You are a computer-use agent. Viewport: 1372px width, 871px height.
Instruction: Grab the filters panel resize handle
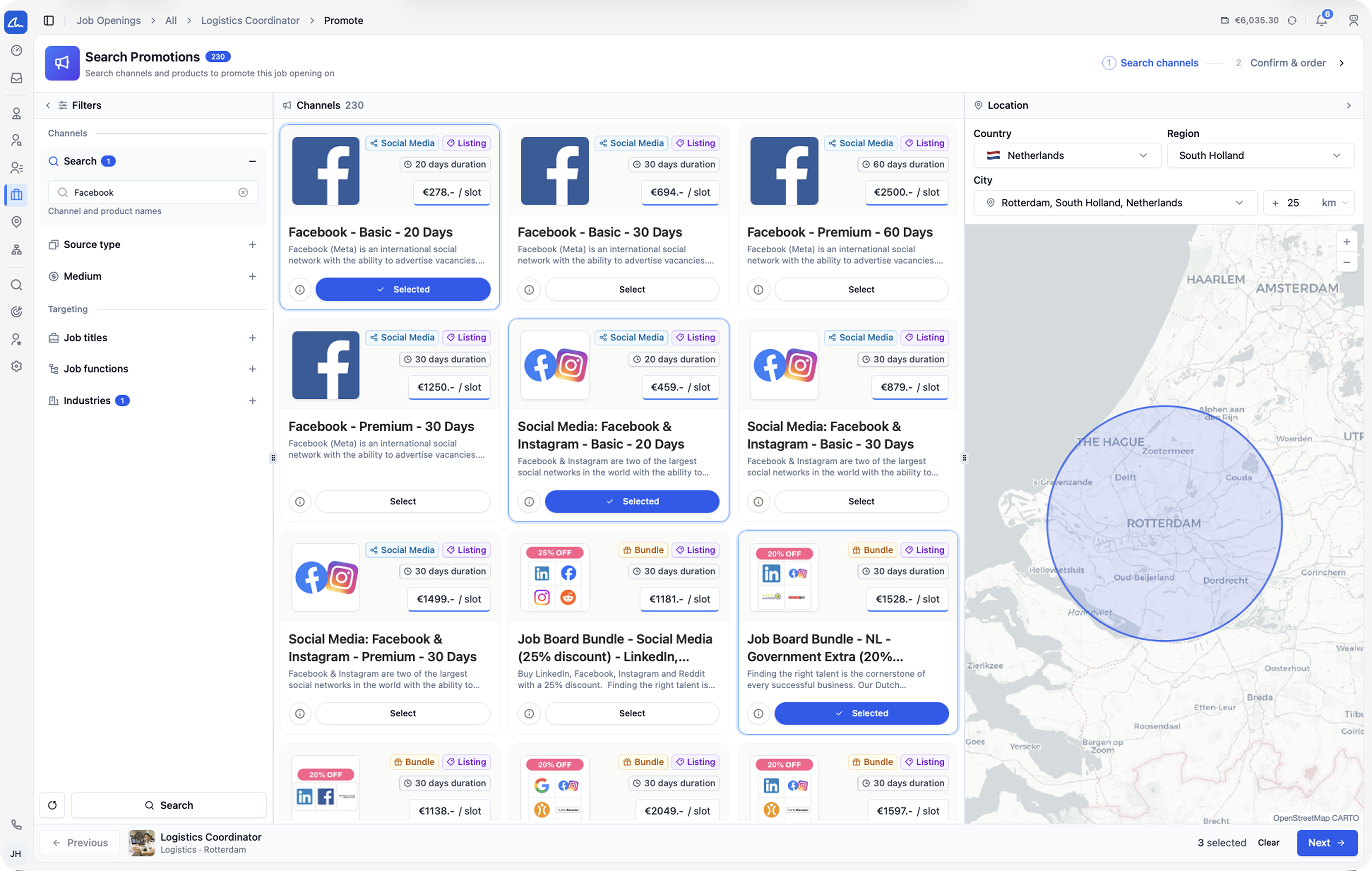273,458
